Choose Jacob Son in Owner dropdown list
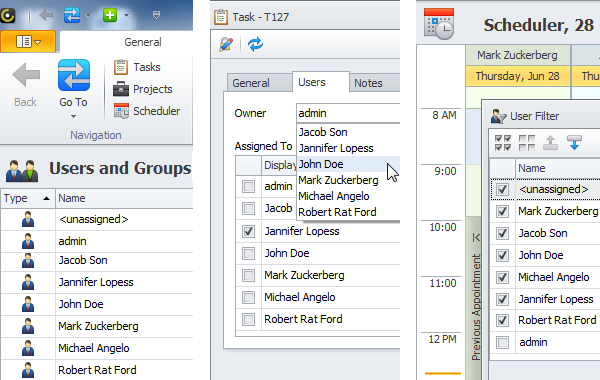This screenshot has width=600, height=380. (349, 132)
